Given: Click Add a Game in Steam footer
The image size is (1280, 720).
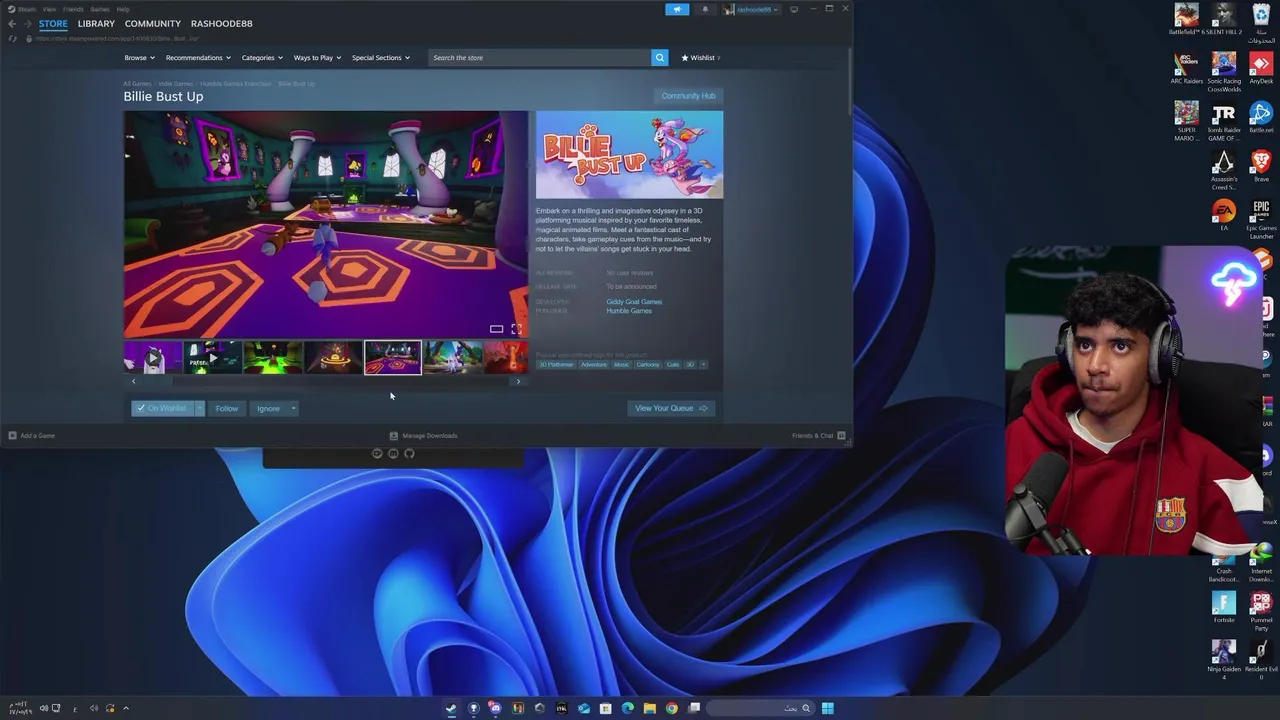Looking at the screenshot, I should click(31, 435).
